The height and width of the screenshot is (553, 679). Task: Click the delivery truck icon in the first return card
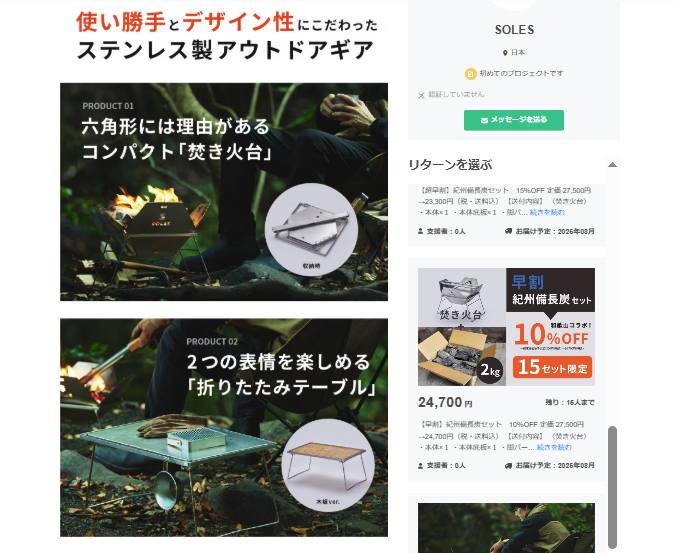tap(508, 232)
